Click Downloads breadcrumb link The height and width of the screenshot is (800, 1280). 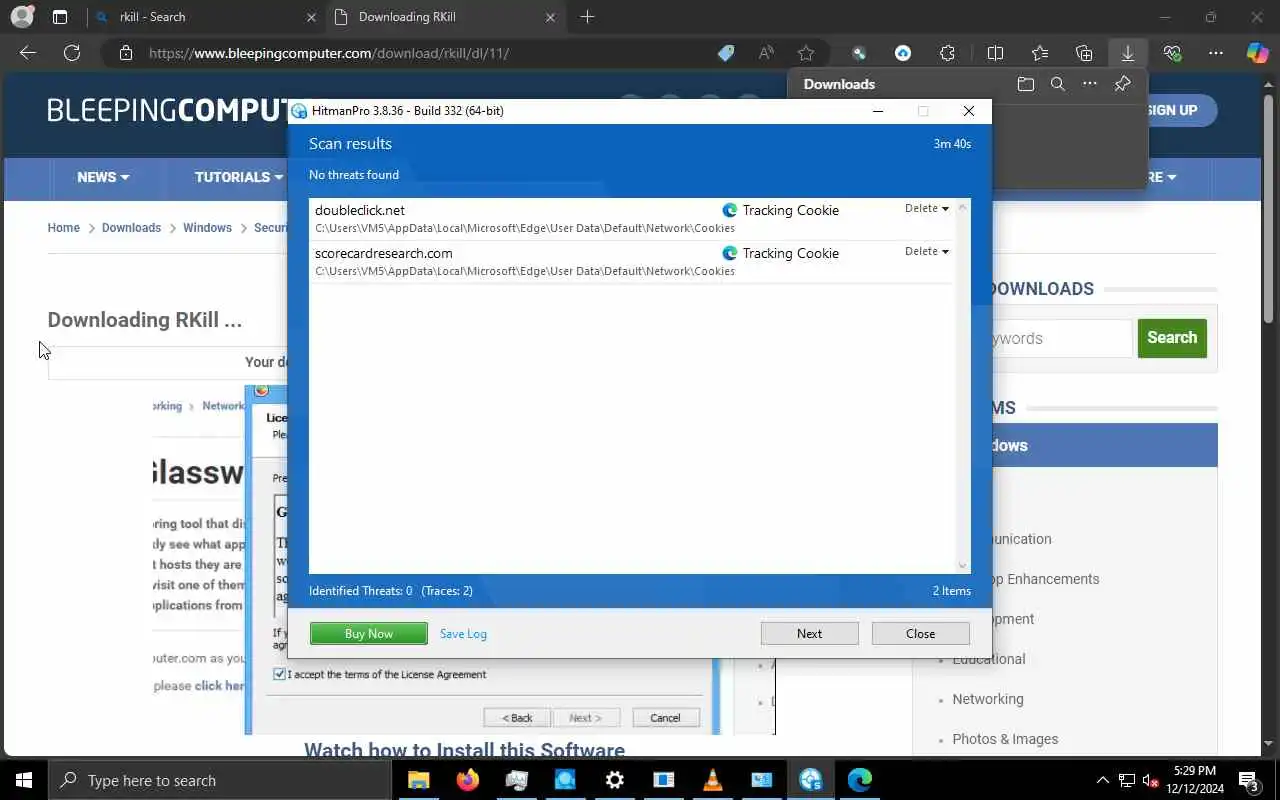coord(131,228)
